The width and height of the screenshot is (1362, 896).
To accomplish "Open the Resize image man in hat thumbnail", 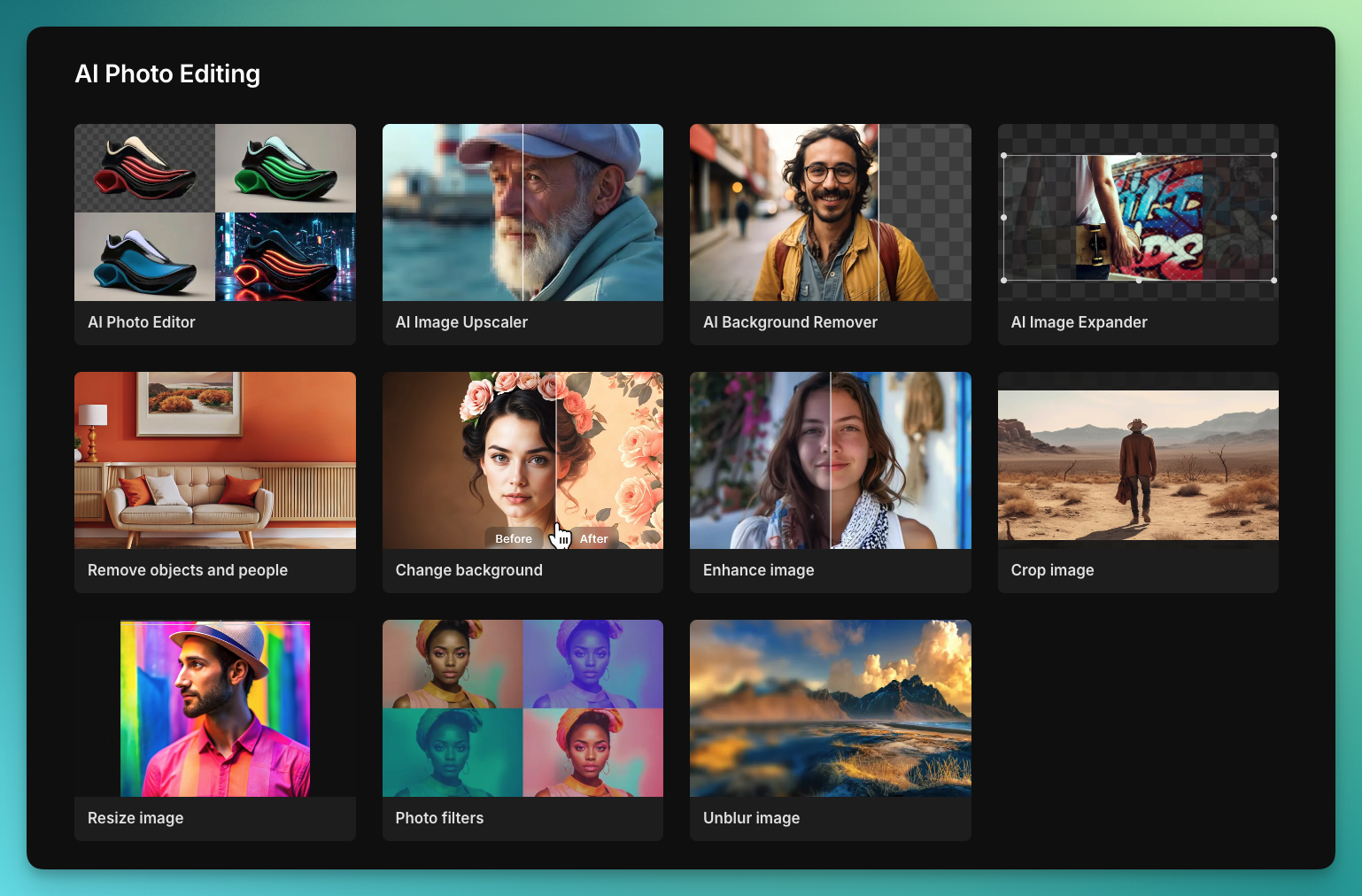I will (x=215, y=708).
